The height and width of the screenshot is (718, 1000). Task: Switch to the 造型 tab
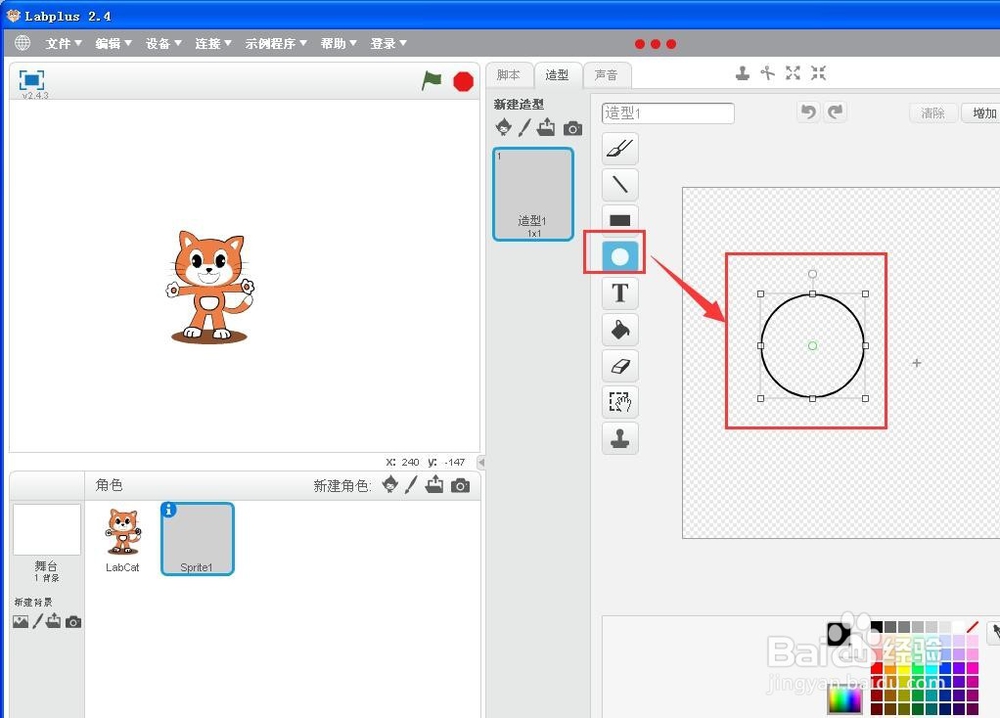coord(557,75)
